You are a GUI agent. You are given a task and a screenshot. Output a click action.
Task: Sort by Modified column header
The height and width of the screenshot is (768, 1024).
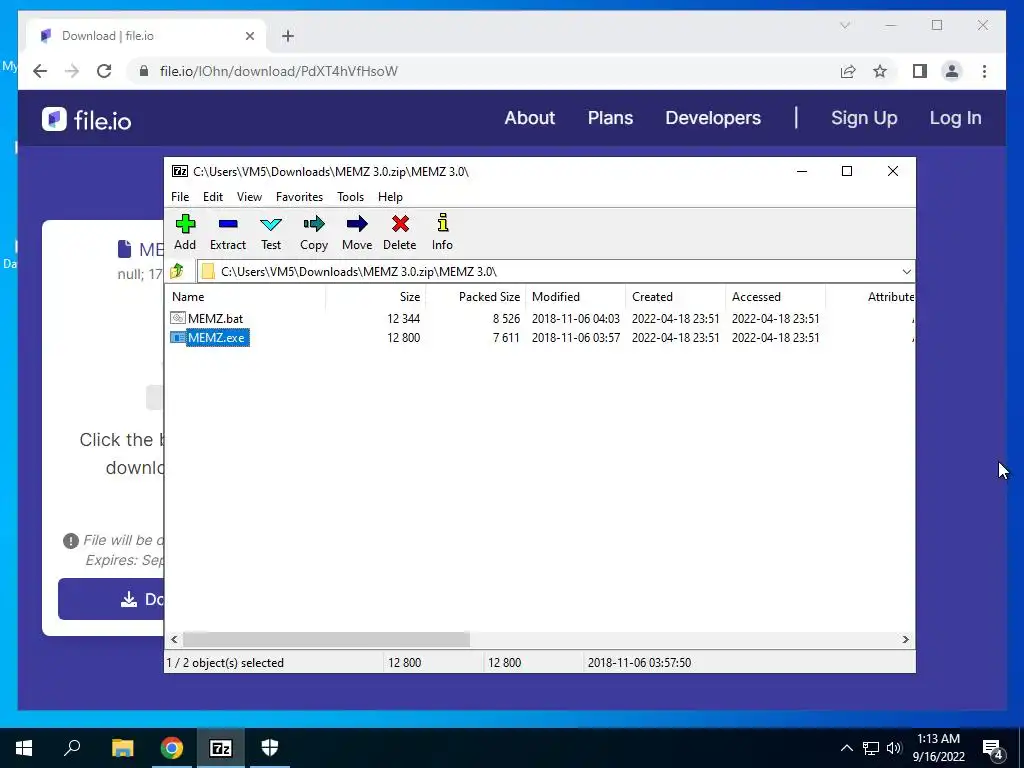pos(575,296)
